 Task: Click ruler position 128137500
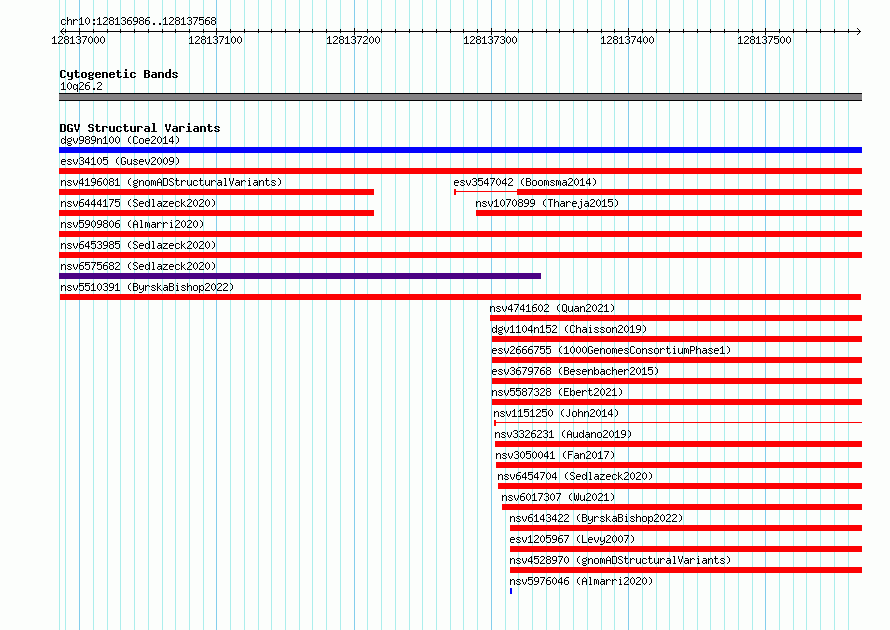pos(764,40)
